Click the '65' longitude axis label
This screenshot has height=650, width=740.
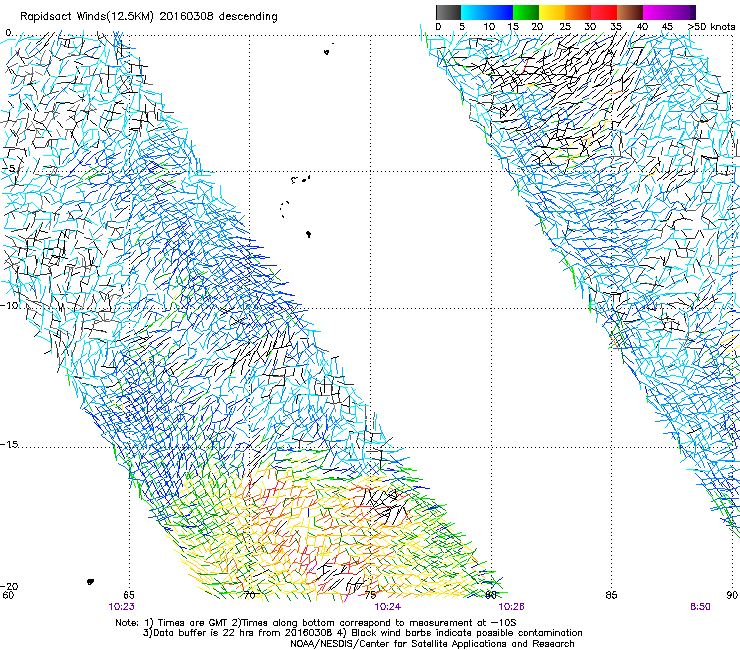129,595
